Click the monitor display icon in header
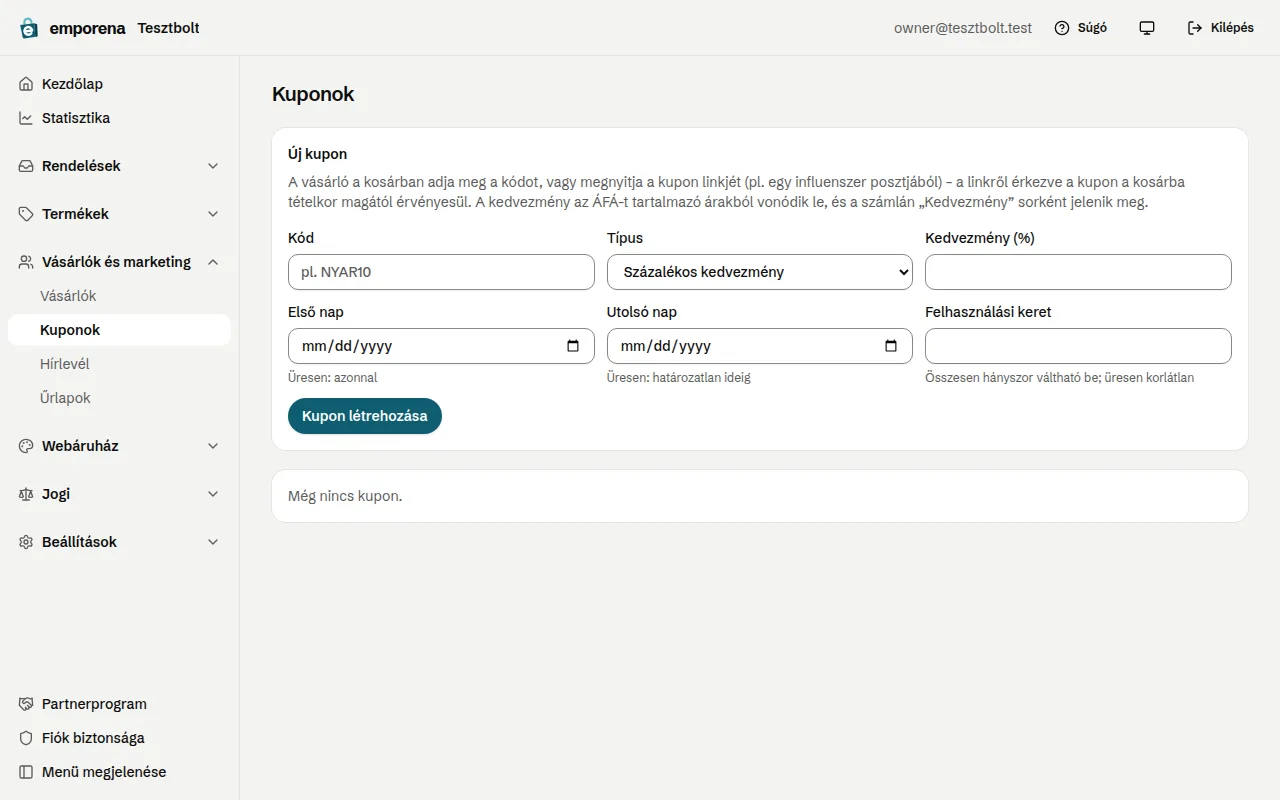 (1147, 28)
